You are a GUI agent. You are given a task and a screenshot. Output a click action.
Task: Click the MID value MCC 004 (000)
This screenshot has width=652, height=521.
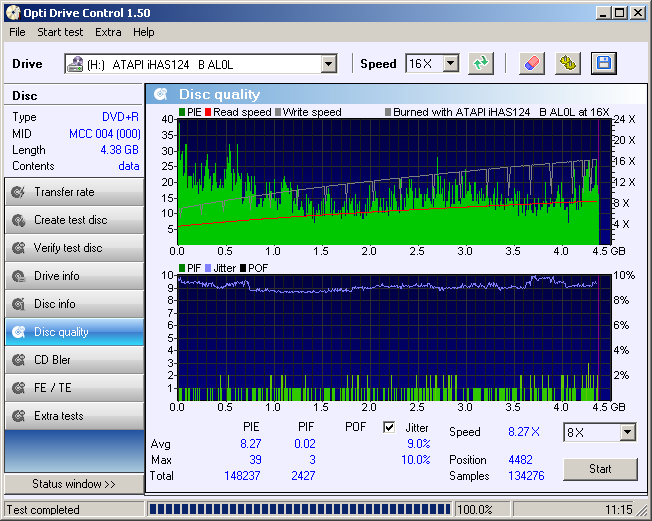pos(105,134)
